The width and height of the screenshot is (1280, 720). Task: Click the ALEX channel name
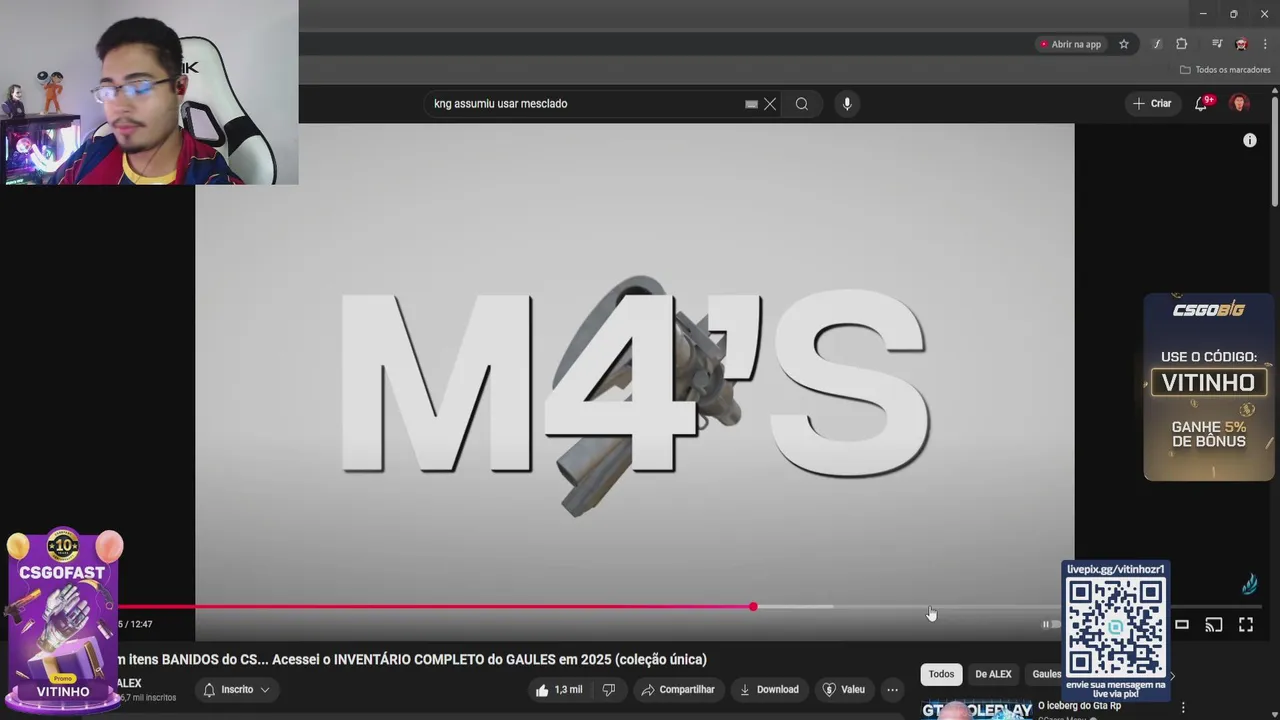[129, 684]
